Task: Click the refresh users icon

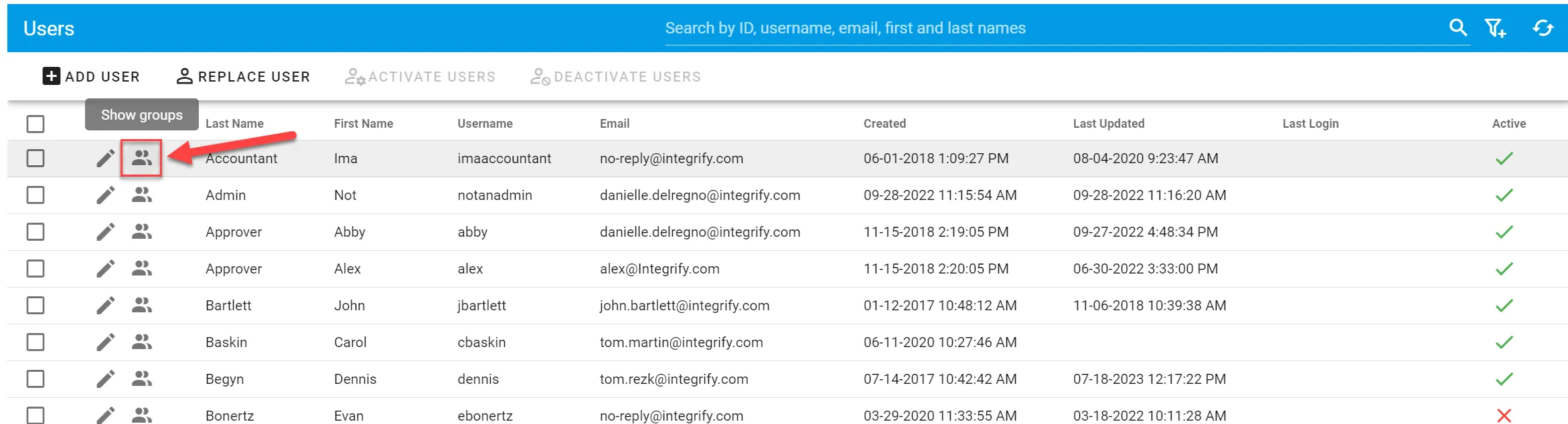Action: point(1543,28)
